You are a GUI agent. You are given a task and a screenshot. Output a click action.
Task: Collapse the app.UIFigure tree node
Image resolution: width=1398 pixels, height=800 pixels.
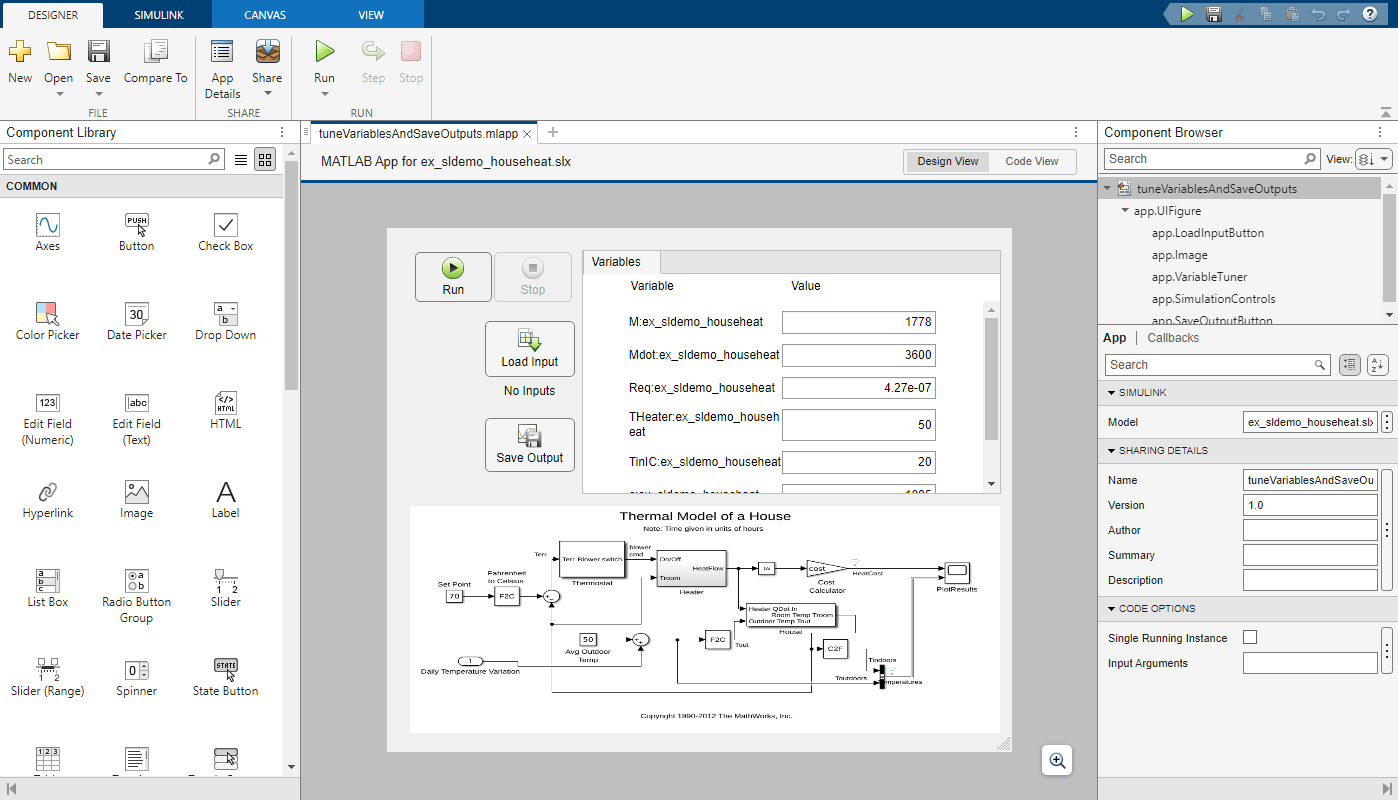(x=1126, y=212)
